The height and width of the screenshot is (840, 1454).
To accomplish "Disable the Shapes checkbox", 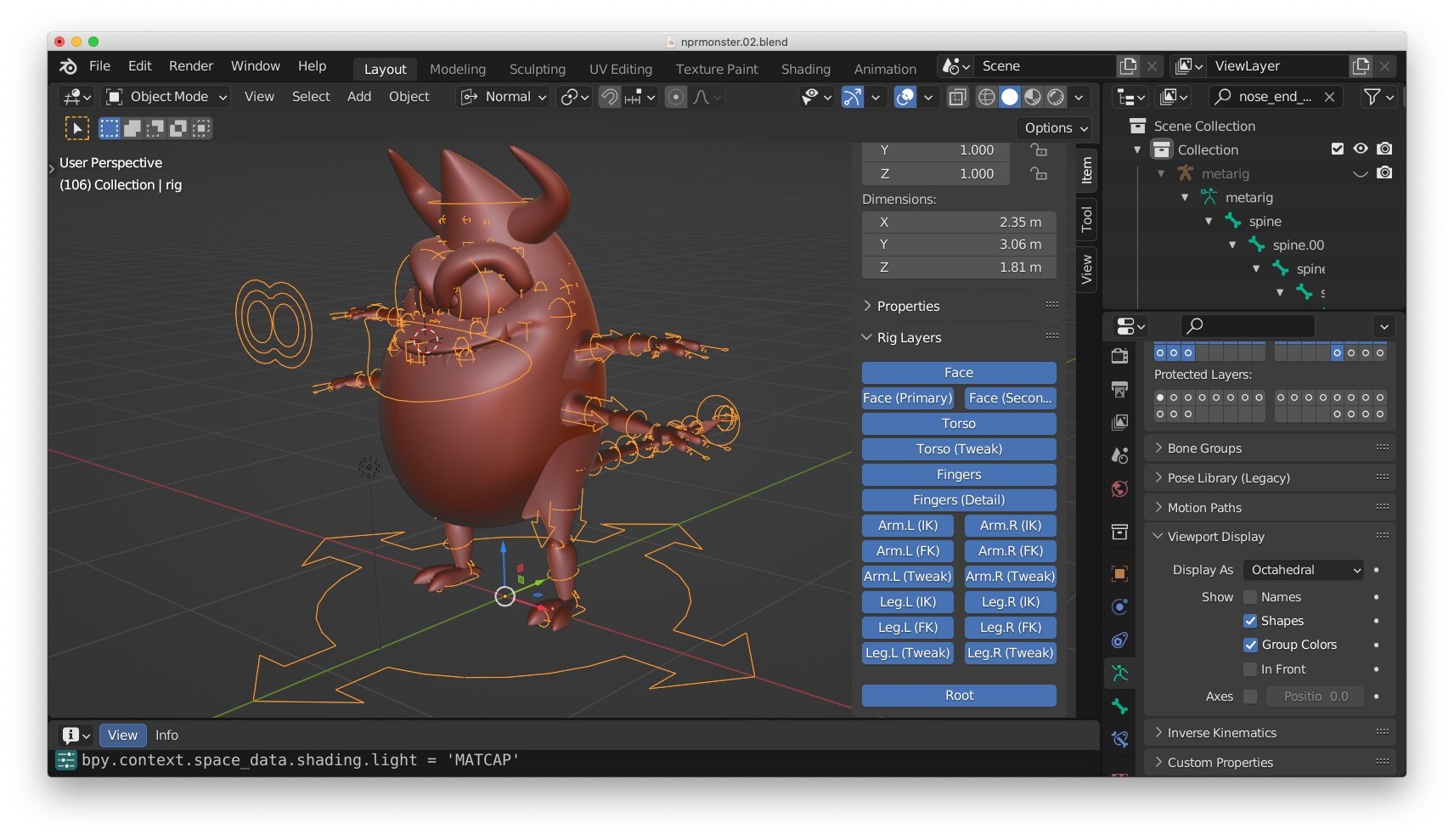I will (1249, 621).
